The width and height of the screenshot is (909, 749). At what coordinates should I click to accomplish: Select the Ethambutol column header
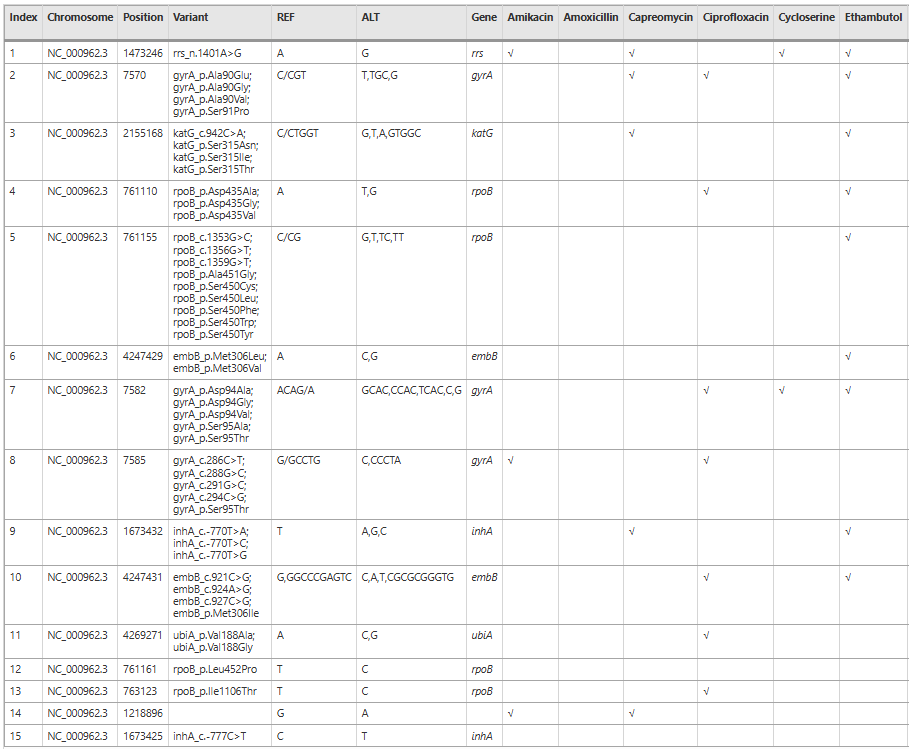click(x=872, y=18)
